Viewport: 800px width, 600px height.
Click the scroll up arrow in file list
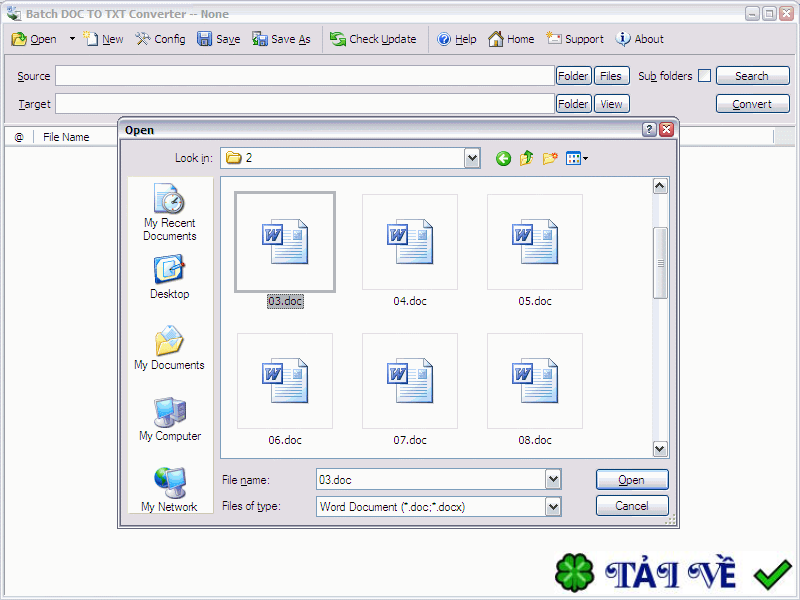click(x=660, y=186)
